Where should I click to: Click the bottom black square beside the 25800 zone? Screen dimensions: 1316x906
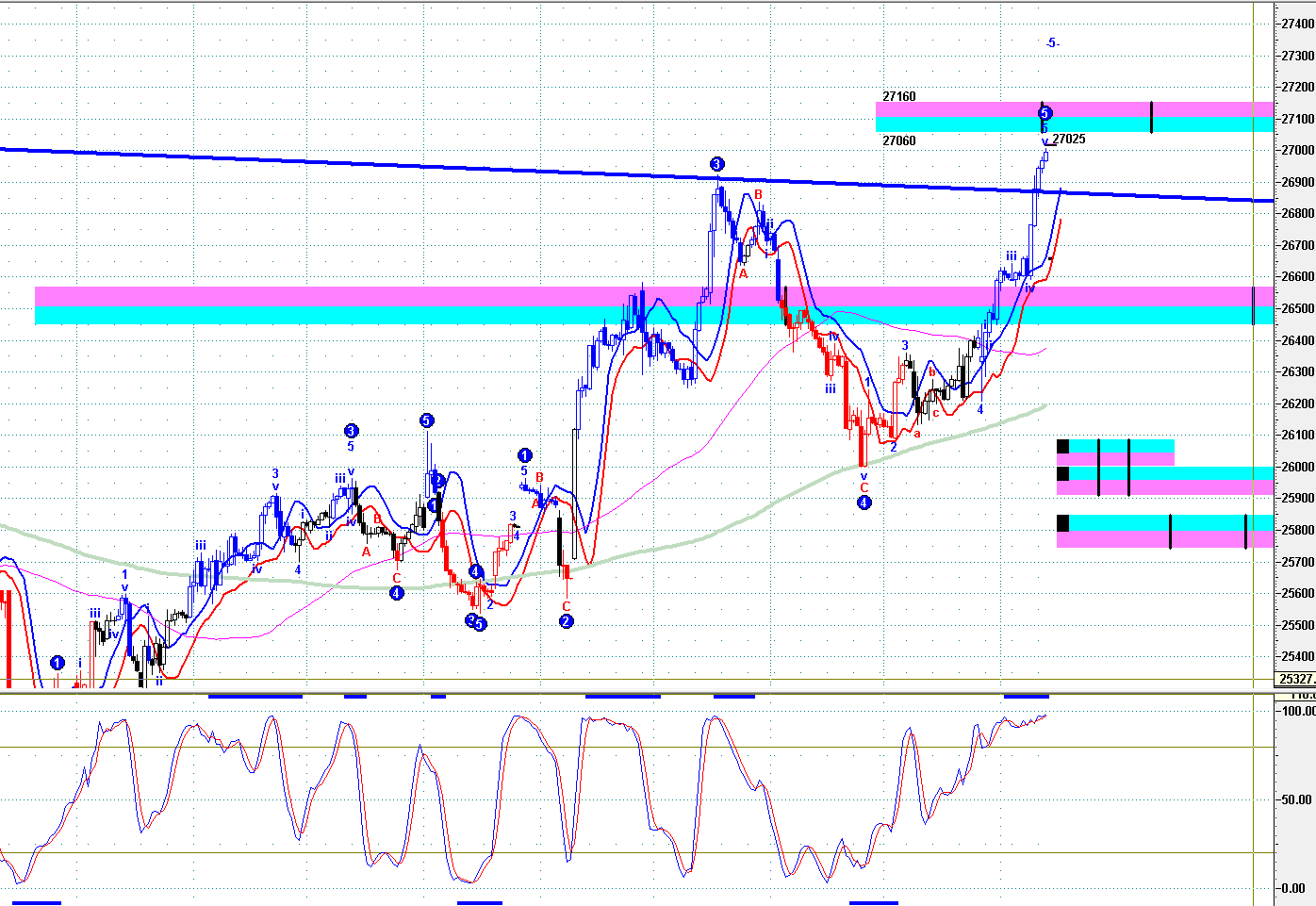click(1063, 523)
